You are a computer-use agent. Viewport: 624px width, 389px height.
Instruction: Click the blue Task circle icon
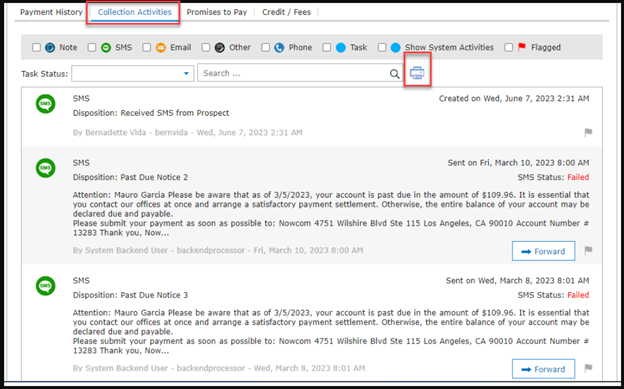coord(341,48)
